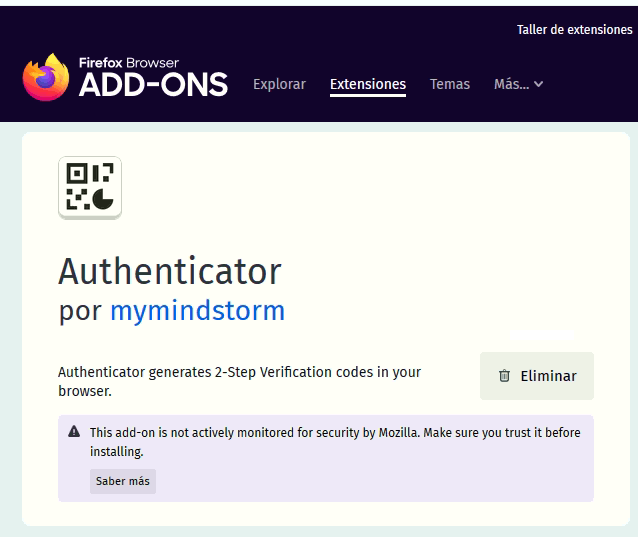The height and width of the screenshot is (537, 638).
Task: Click the ADD-ONS wordmark in header
Action: (x=153, y=86)
